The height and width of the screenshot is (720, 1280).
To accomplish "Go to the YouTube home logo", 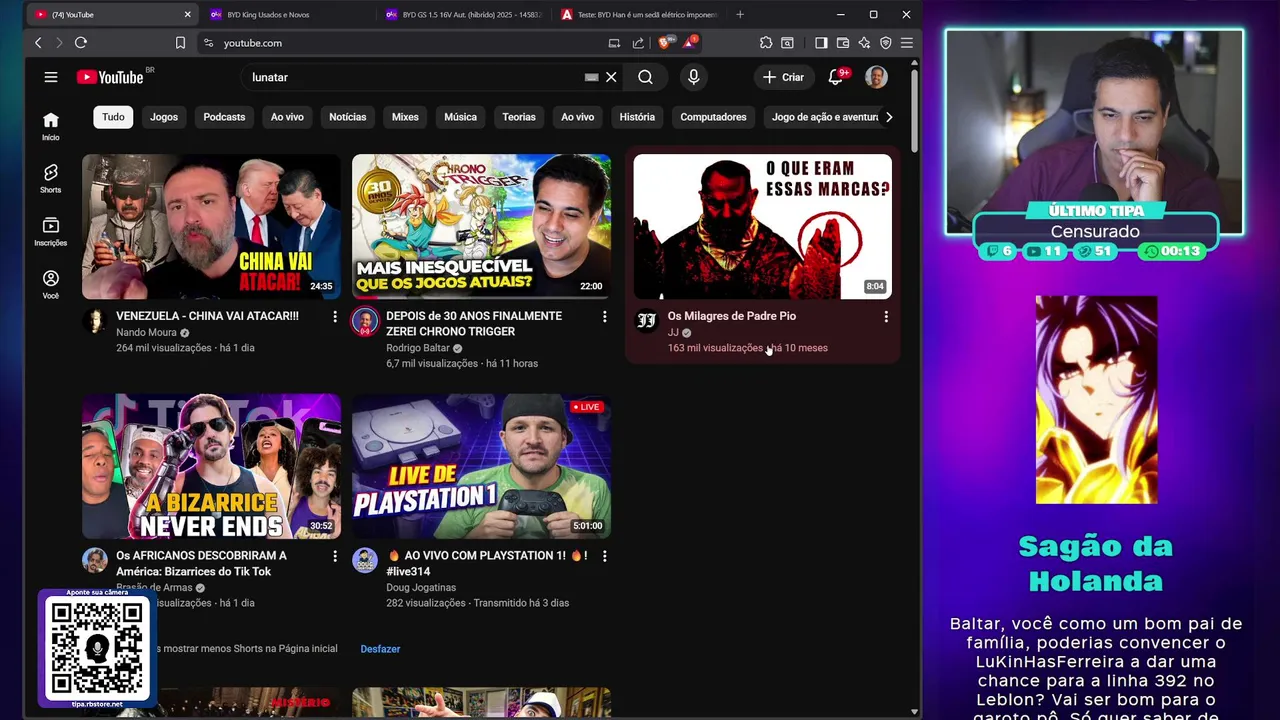I will pos(111,77).
